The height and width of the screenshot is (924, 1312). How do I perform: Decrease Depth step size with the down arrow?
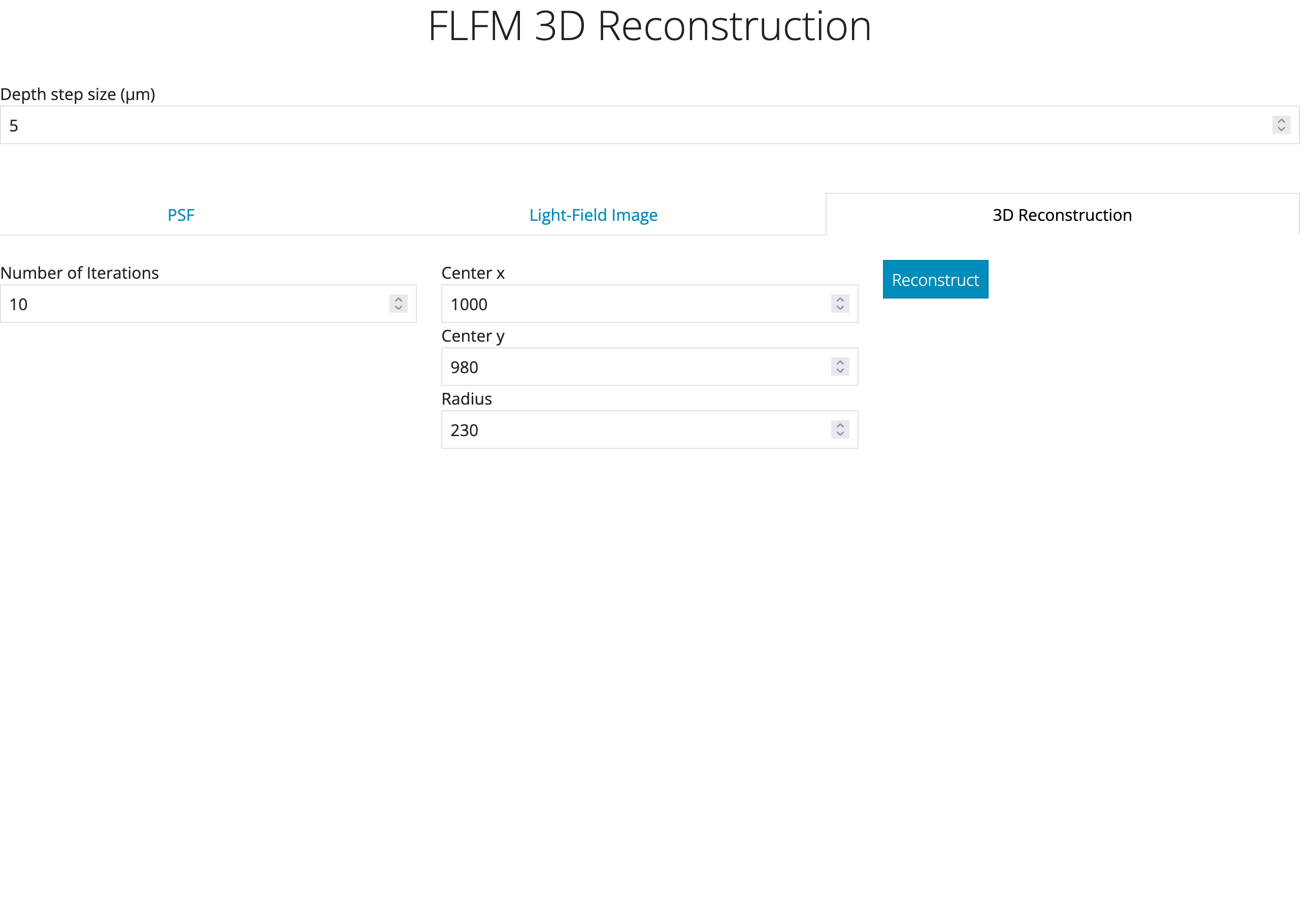click(x=1281, y=129)
